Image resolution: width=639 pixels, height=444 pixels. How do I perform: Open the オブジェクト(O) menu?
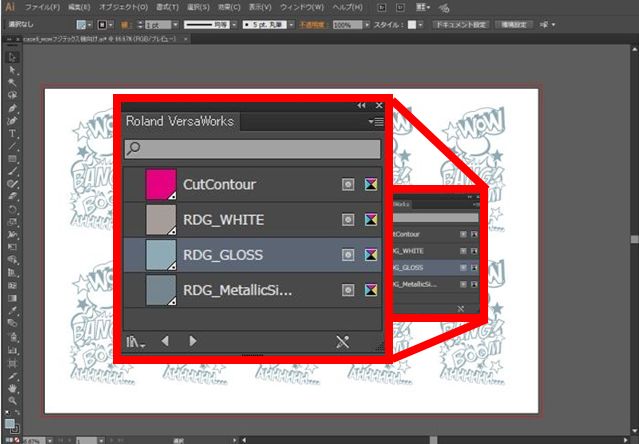point(123,7)
